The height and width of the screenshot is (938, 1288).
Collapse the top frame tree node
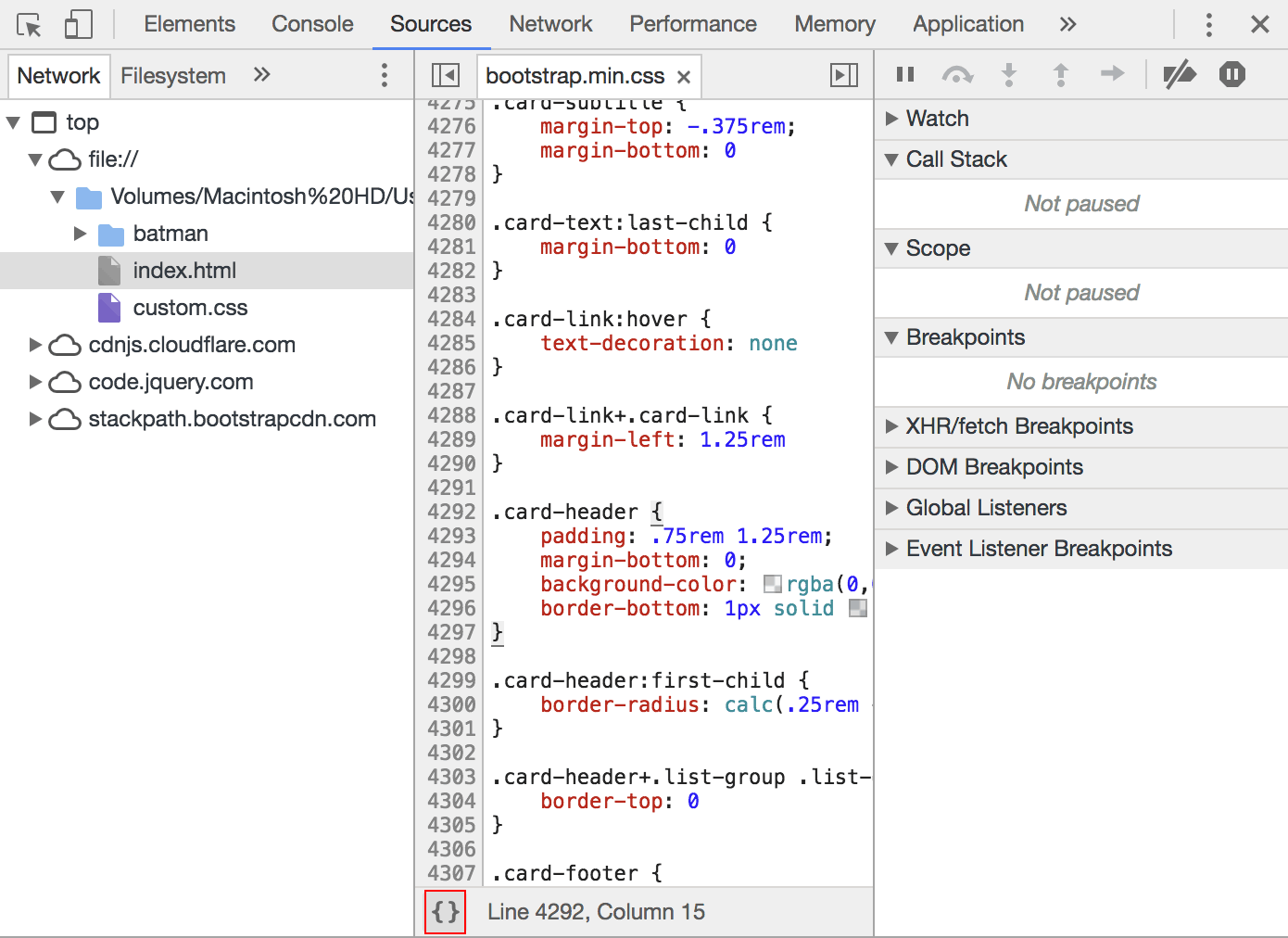click(x=14, y=122)
